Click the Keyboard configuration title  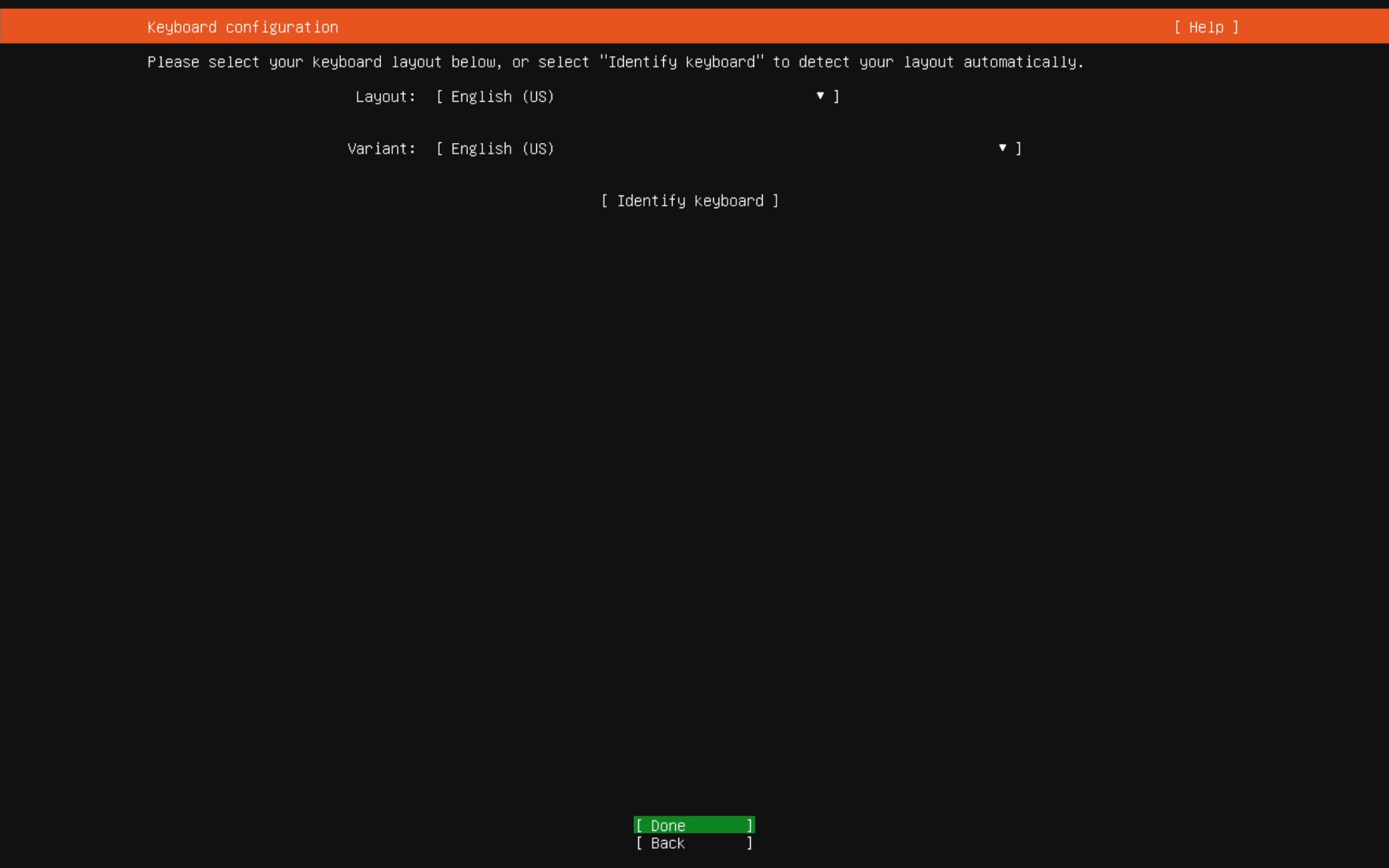click(x=242, y=27)
